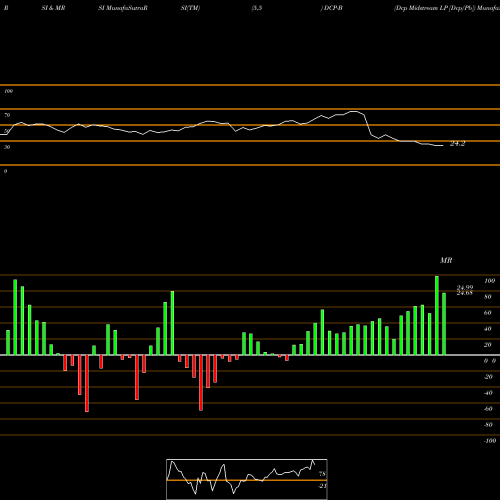Click the 'SI & MR' header label
Screen dimensions: 500x500
click(x=53, y=8)
